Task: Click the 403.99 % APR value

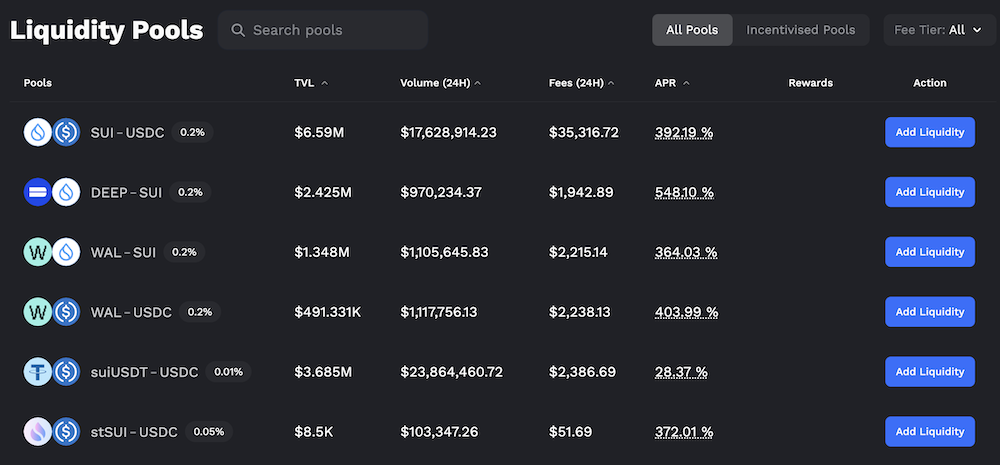Action: (x=686, y=312)
